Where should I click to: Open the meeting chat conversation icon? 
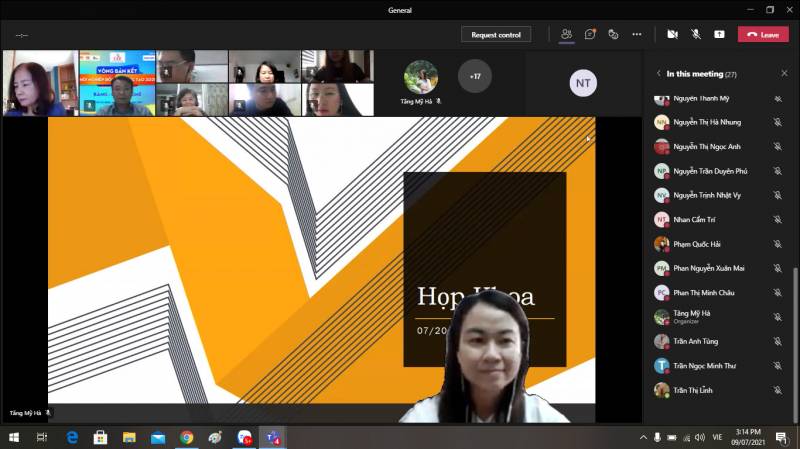(x=590, y=34)
